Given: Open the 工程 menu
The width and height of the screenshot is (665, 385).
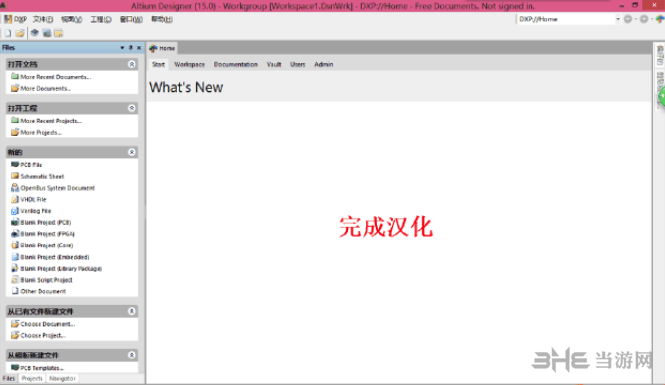Looking at the screenshot, I should point(101,19).
